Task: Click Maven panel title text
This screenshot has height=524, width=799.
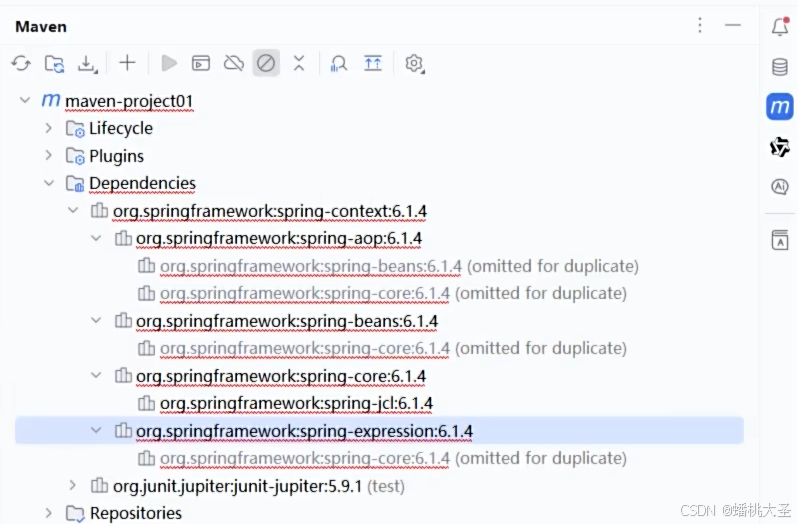Action: click(41, 27)
